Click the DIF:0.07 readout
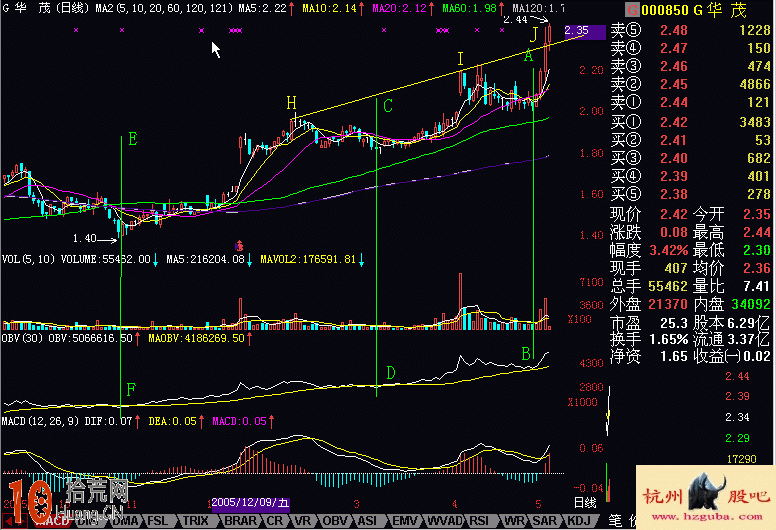This screenshot has height=530, width=776. click(x=108, y=422)
